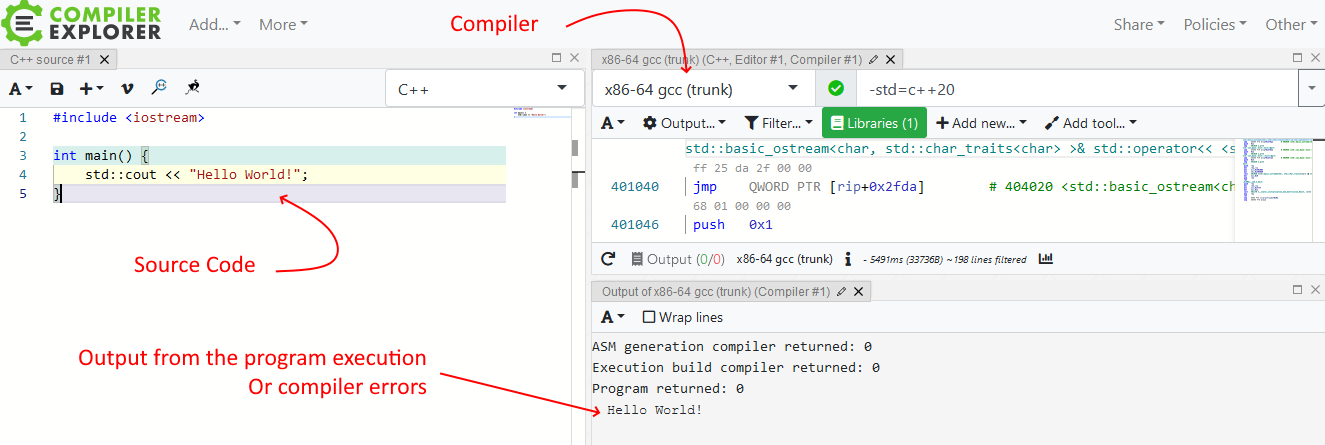Open the Add tool... dropdown
Image resolution: width=1325 pixels, height=445 pixels.
click(x=1090, y=123)
